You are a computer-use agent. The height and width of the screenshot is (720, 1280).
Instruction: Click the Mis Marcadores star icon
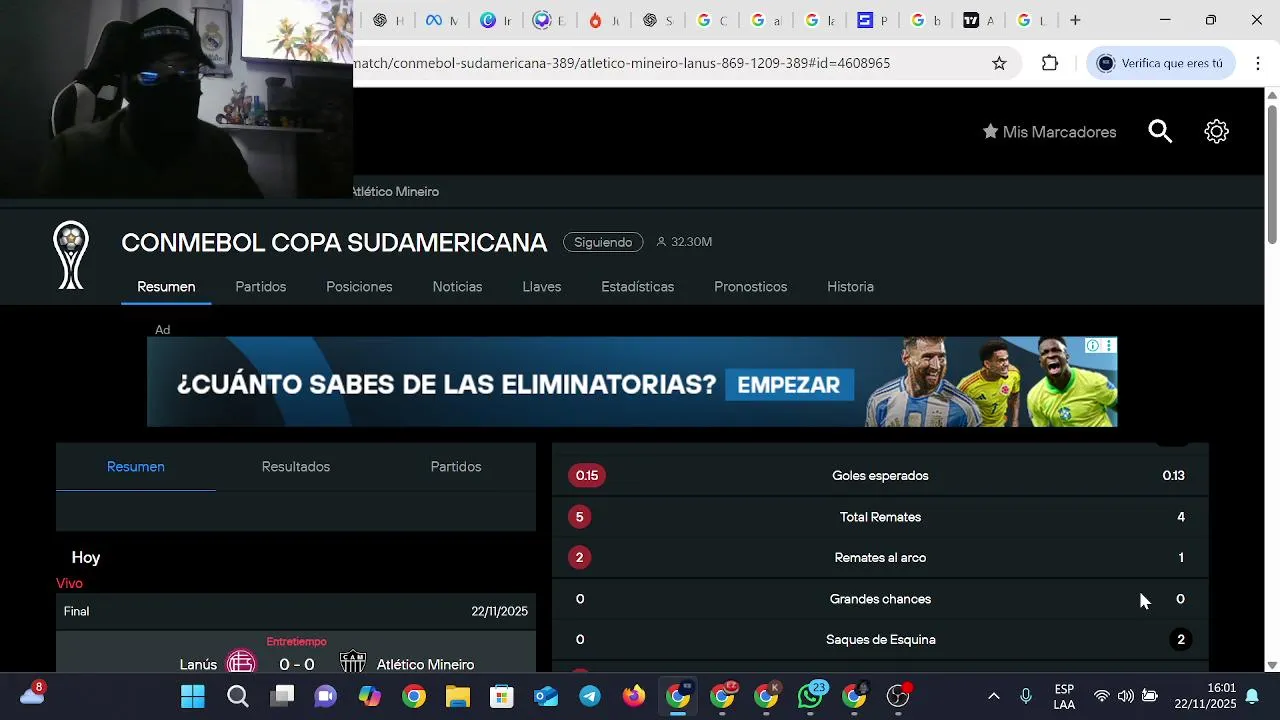click(990, 132)
